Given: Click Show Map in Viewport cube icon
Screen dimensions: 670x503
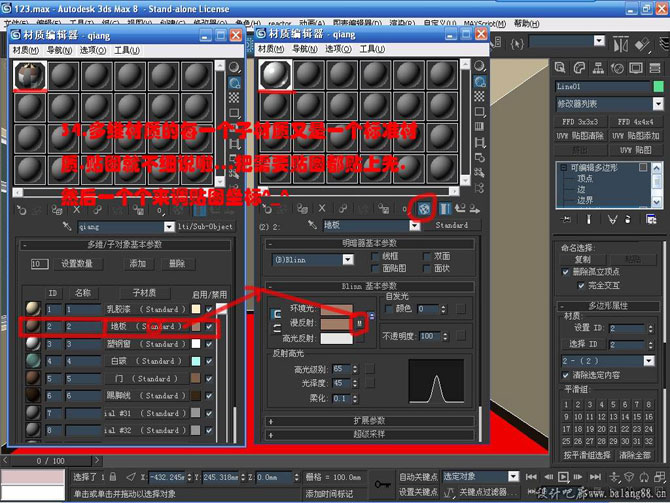Looking at the screenshot, I should (x=424, y=209).
